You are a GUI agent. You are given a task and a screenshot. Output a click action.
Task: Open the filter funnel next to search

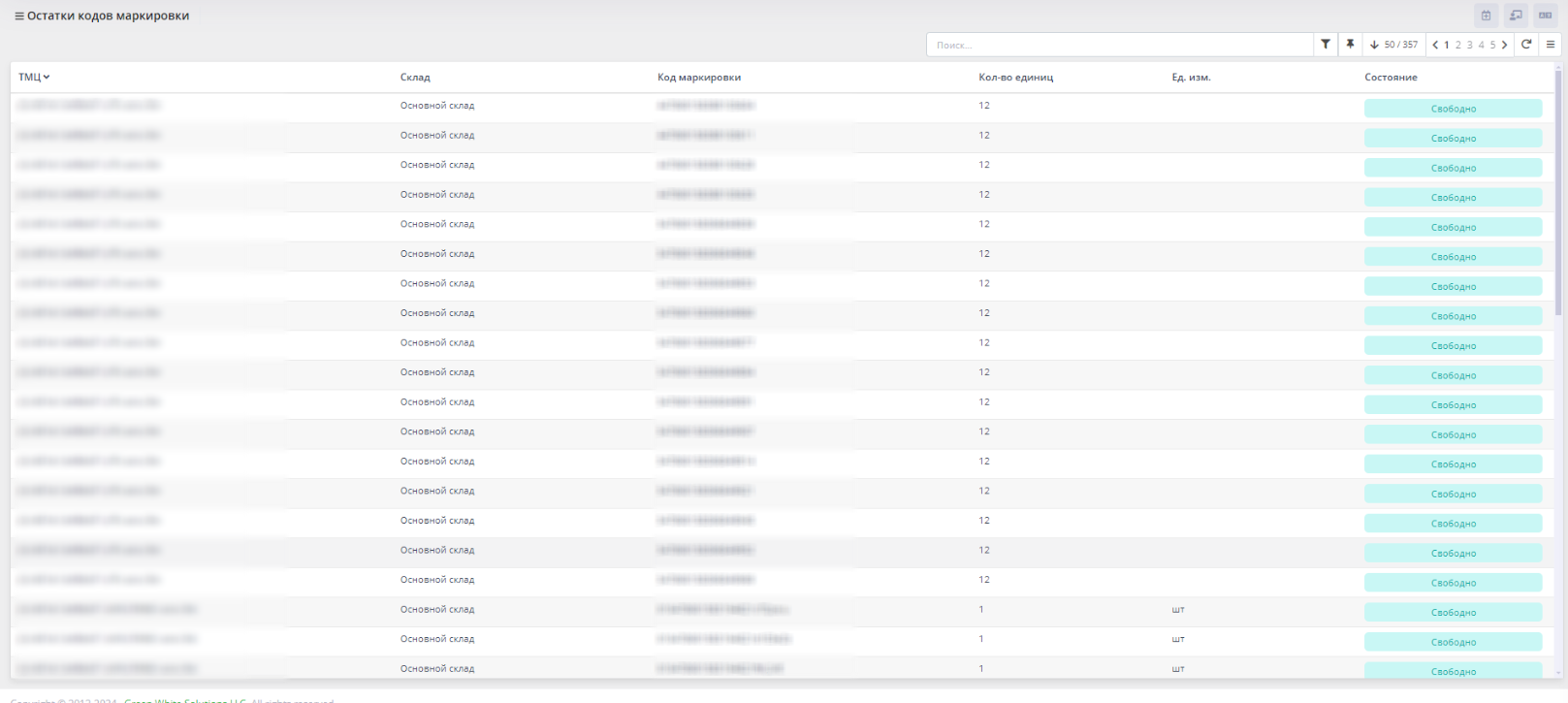tap(1326, 45)
